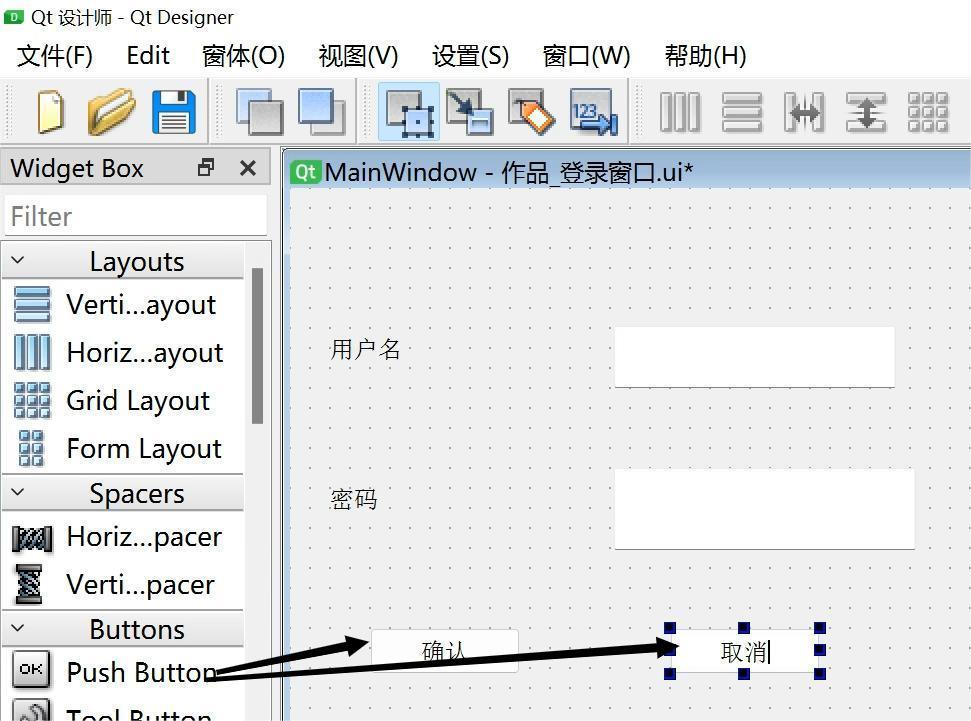Collapse the Spacers category
The width and height of the screenshot is (971, 721).
click(18, 492)
